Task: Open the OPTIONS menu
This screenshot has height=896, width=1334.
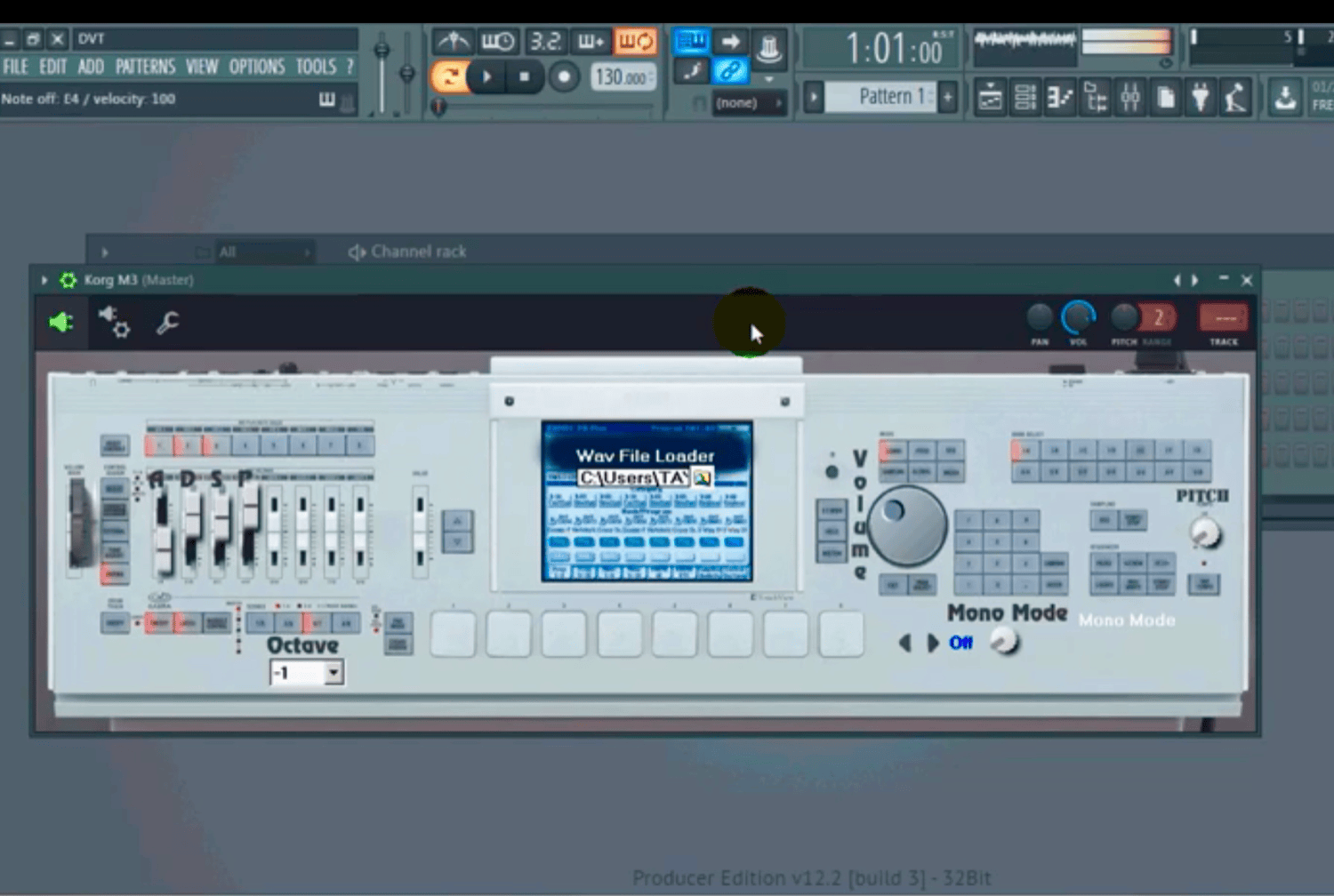Action: [257, 67]
